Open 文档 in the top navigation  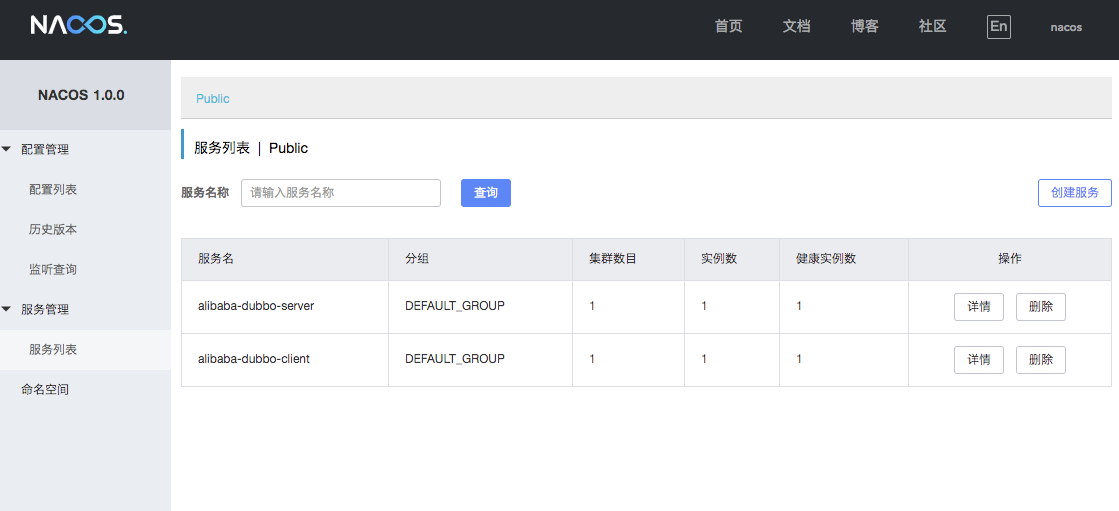[x=797, y=27]
